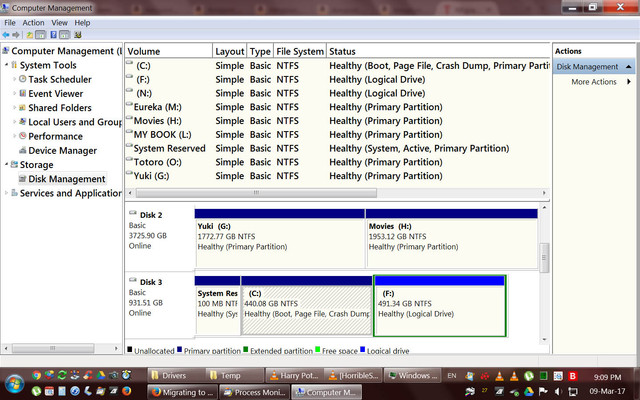Screen dimensions: 640x400
Task: Click the Back arrow in the toolbar
Action: click(x=6, y=35)
